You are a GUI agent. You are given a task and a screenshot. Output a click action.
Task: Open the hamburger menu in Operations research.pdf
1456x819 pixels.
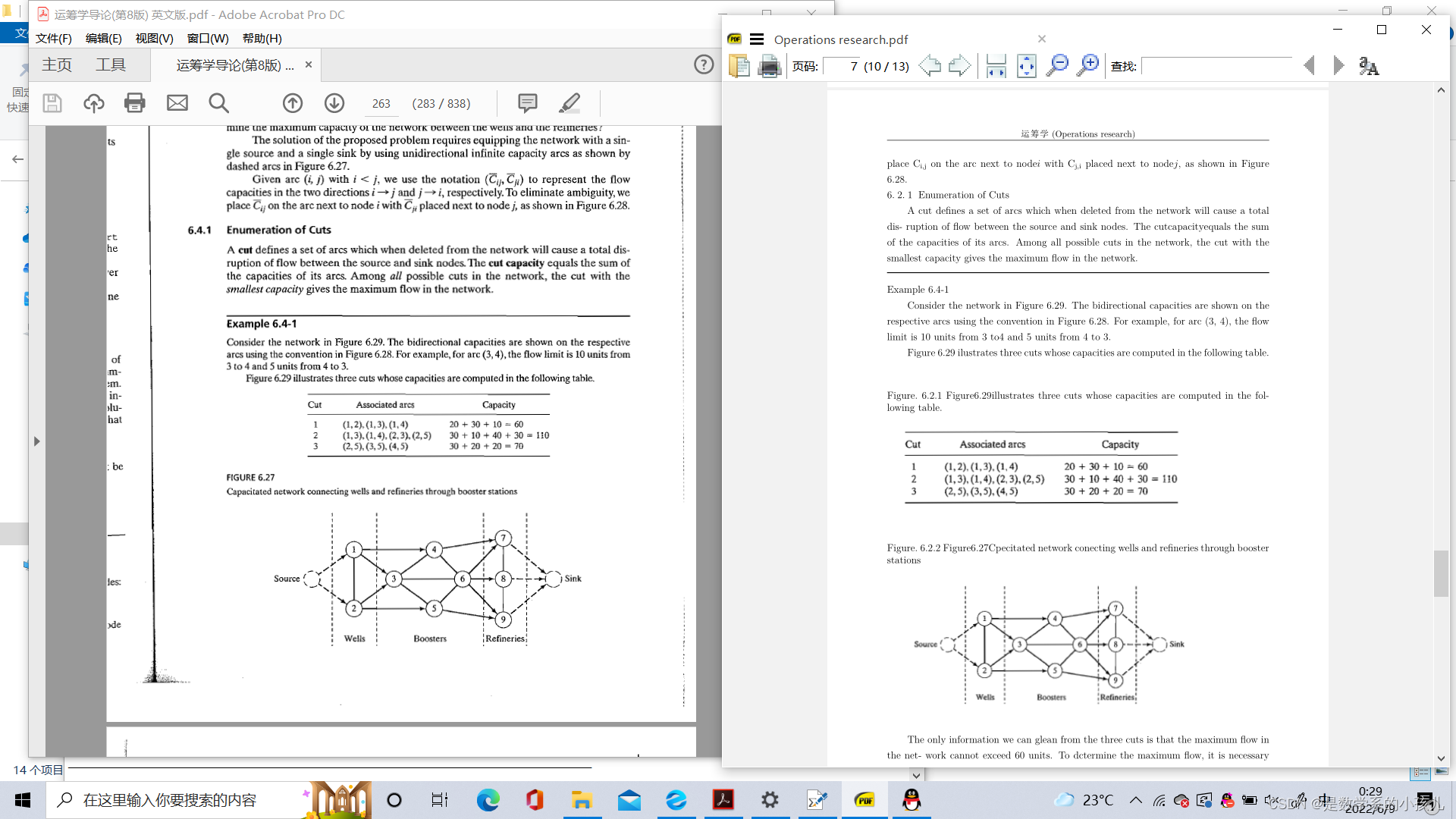(756, 39)
